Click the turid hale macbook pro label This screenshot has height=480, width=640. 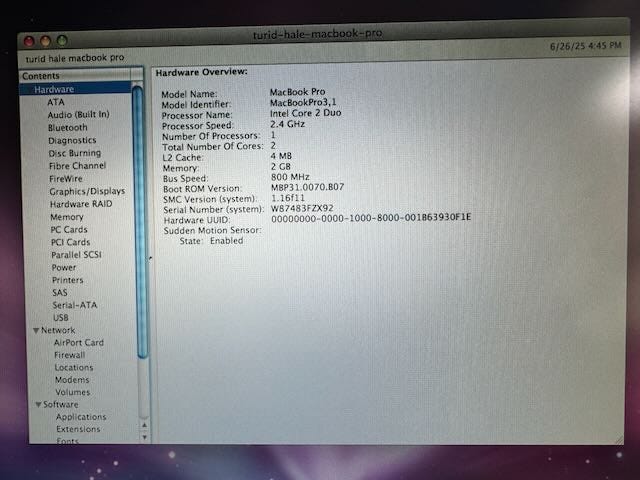(75, 58)
